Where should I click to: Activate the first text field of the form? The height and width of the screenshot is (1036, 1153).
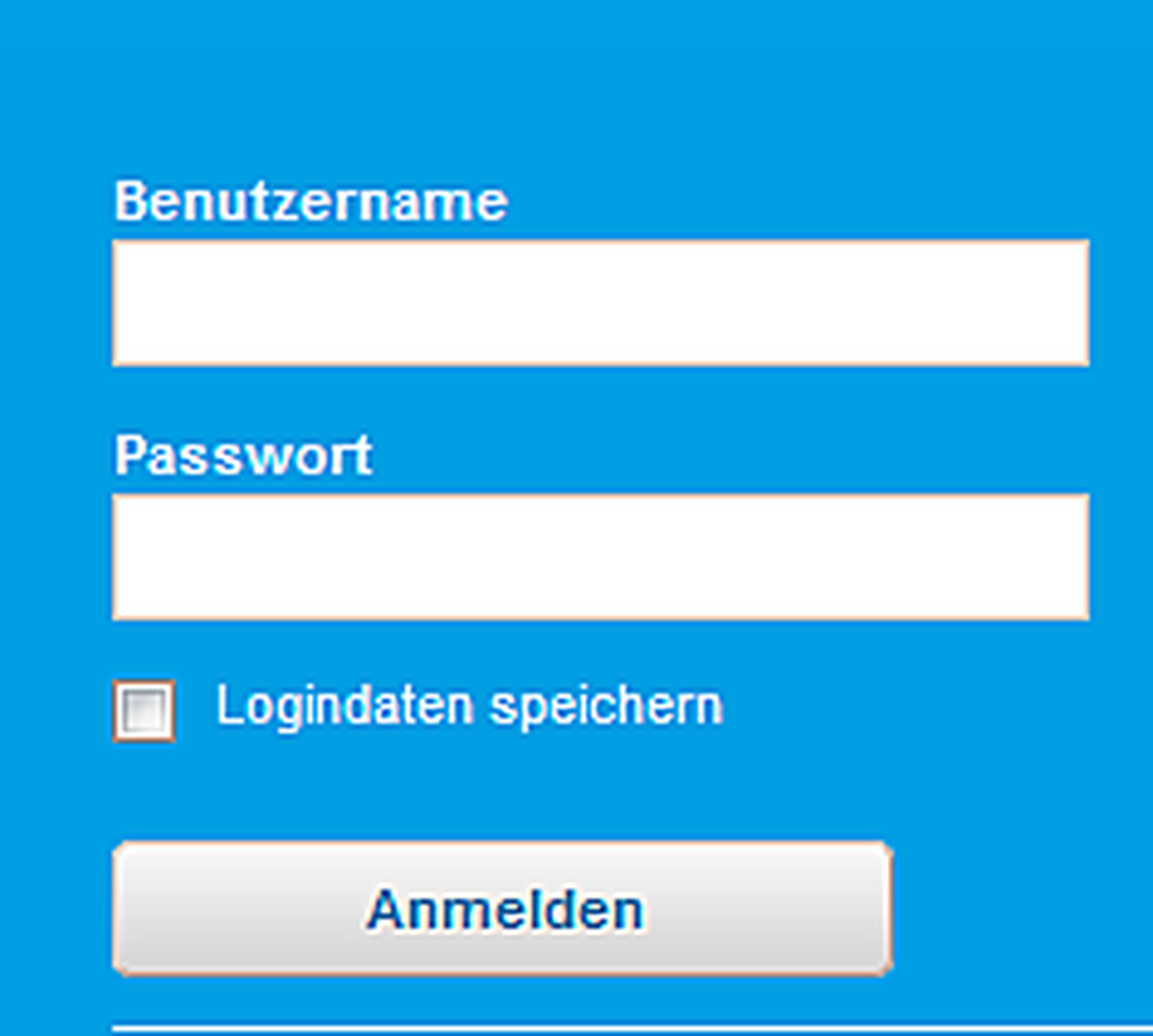click(600, 303)
